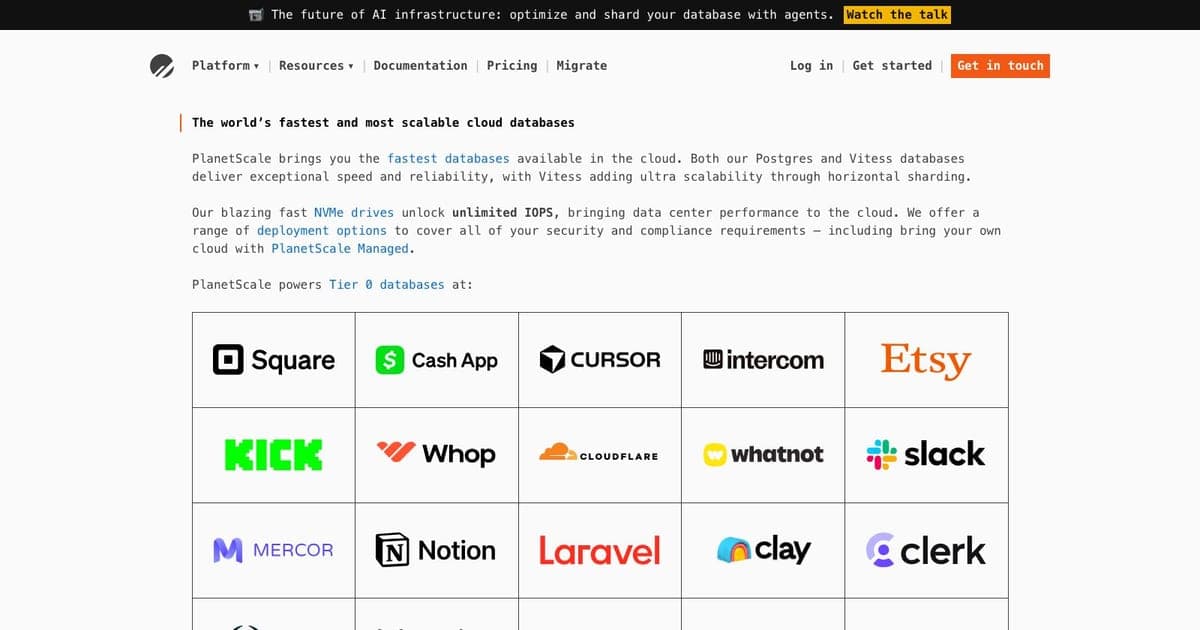Click the Intercom logo
Viewport: 1200px width, 630px height.
pos(763,360)
